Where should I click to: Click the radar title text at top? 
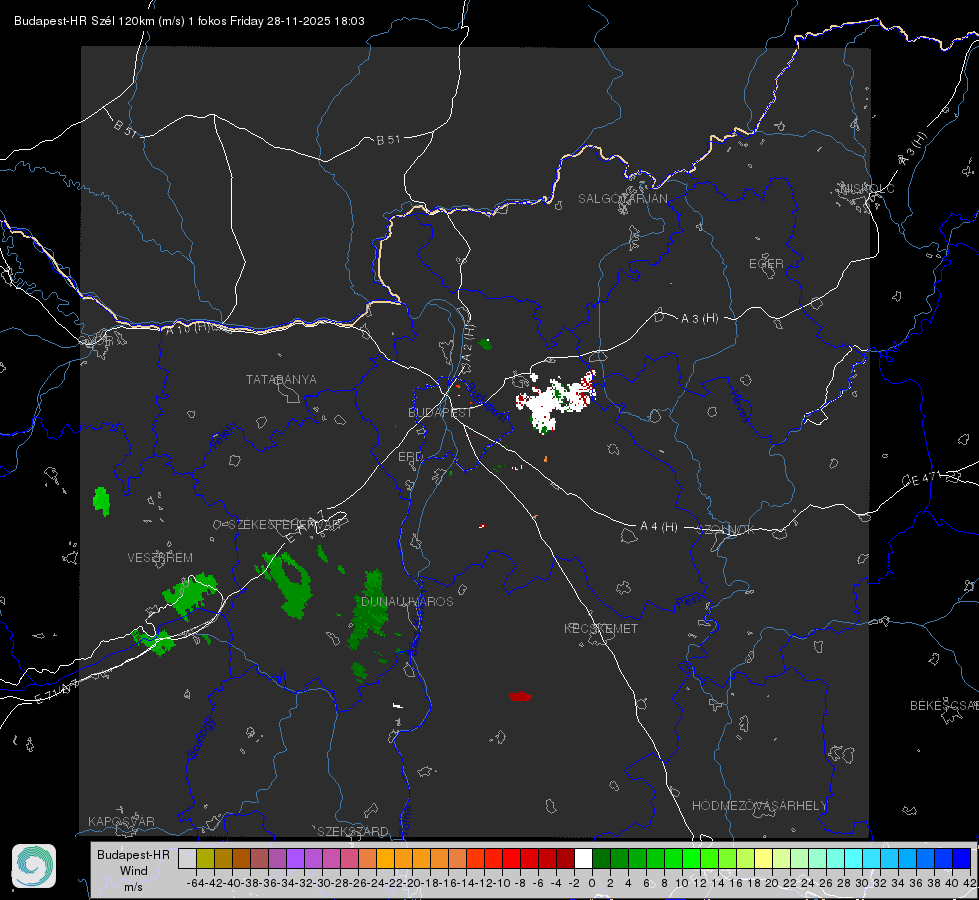pos(189,21)
